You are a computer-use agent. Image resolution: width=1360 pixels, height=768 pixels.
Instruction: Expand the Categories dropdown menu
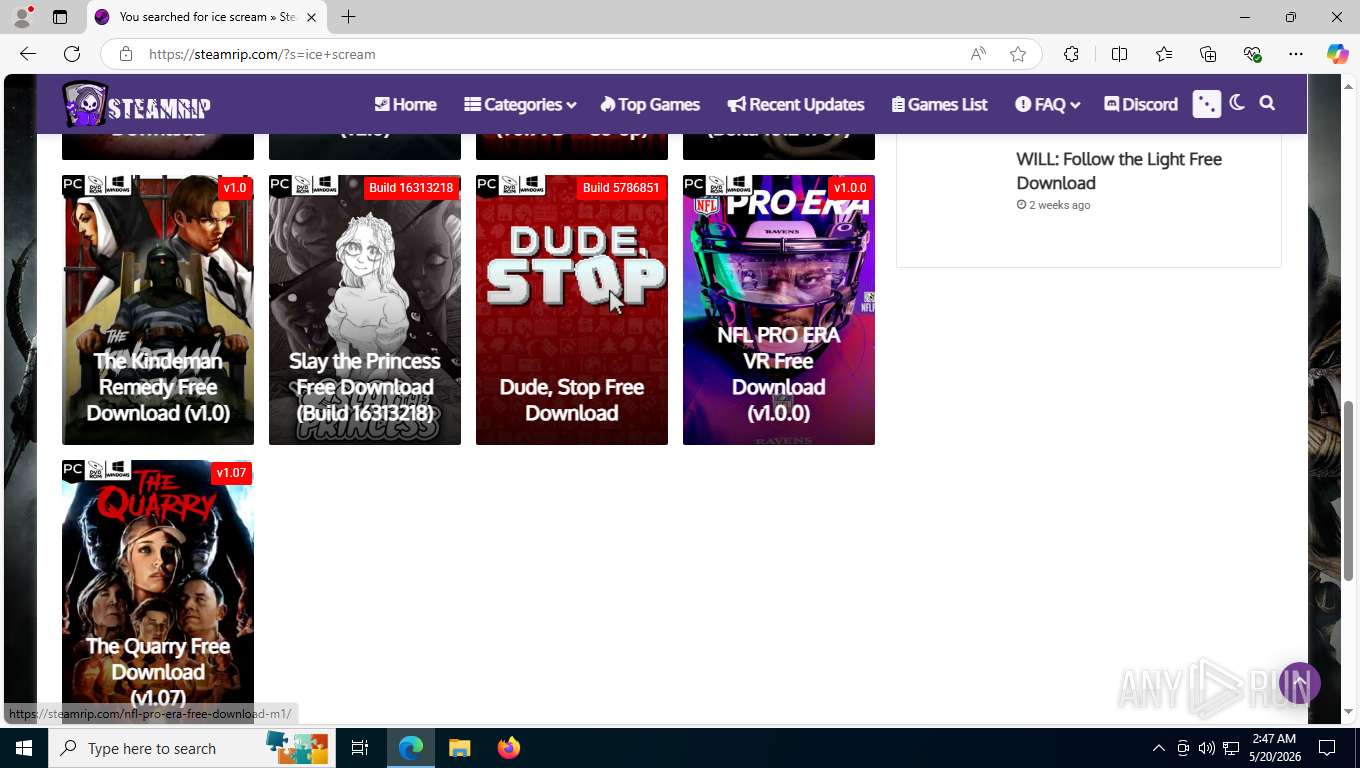520,104
